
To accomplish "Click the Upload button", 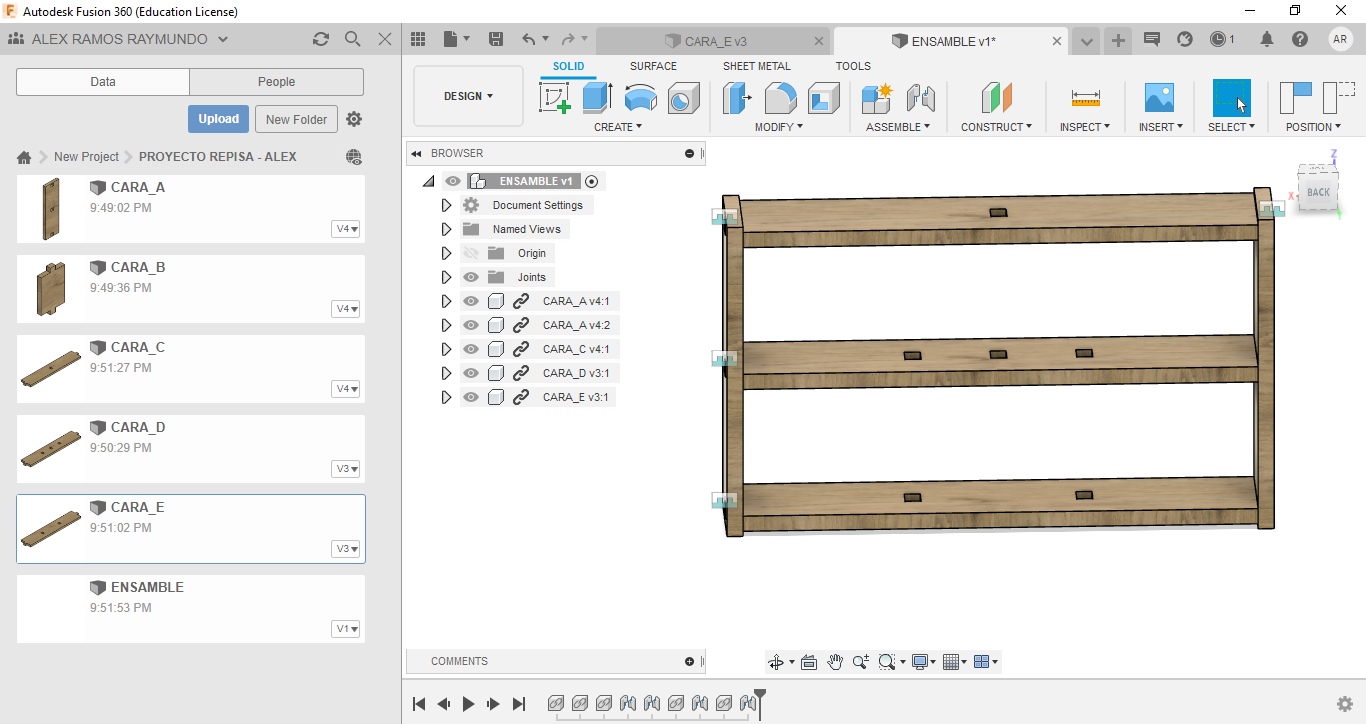I will coord(218,119).
